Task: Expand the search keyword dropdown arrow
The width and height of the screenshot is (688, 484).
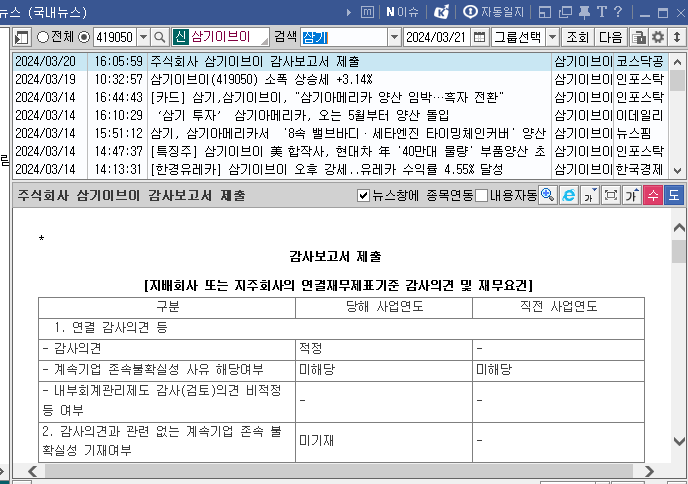Action: pos(394,38)
